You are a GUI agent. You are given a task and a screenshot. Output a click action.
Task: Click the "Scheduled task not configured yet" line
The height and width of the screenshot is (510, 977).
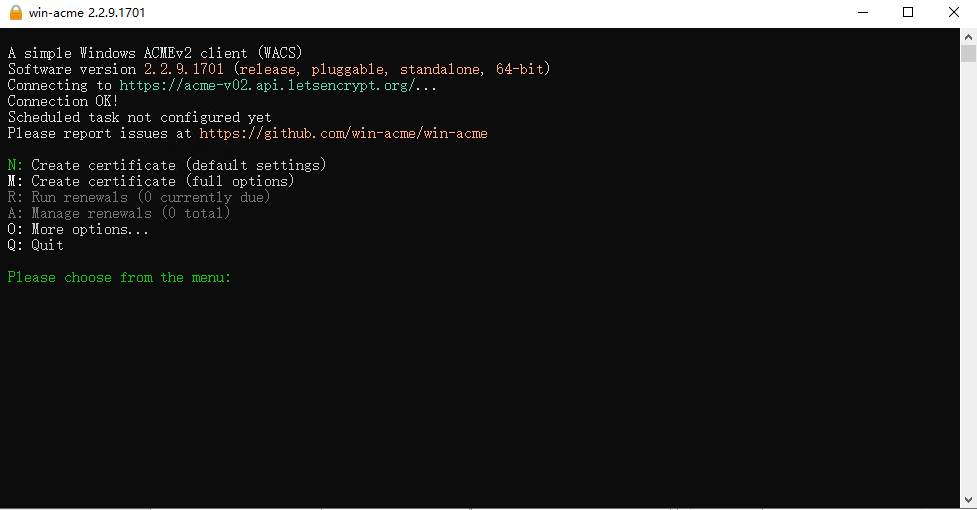click(139, 117)
